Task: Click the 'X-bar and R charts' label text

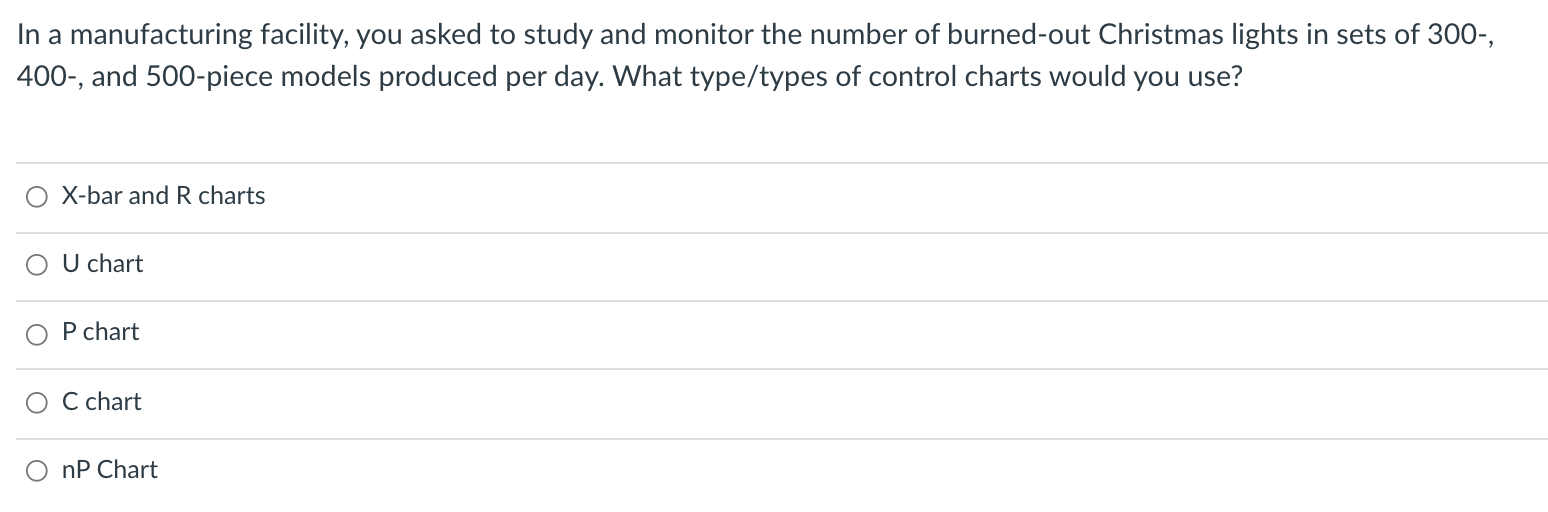Action: 164,196
